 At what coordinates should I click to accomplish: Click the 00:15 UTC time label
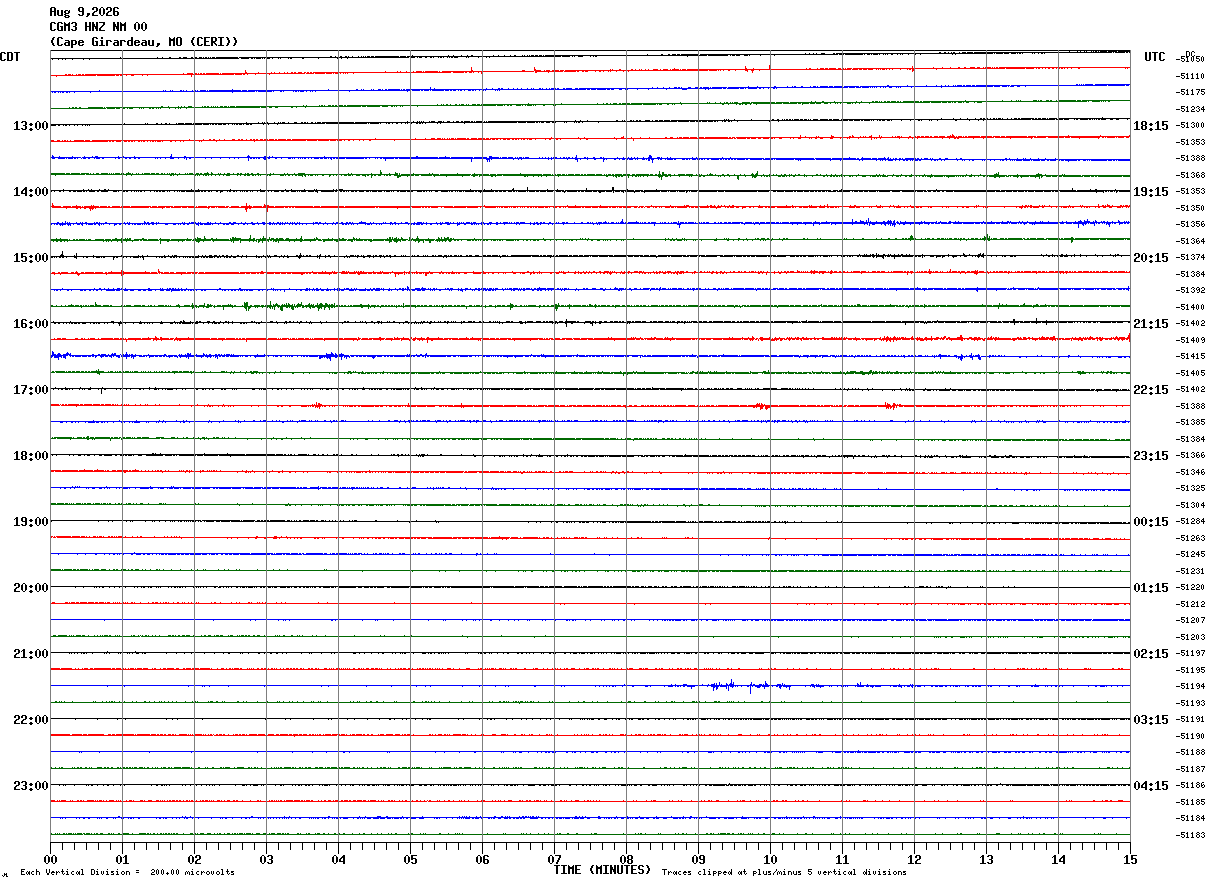pos(1151,522)
